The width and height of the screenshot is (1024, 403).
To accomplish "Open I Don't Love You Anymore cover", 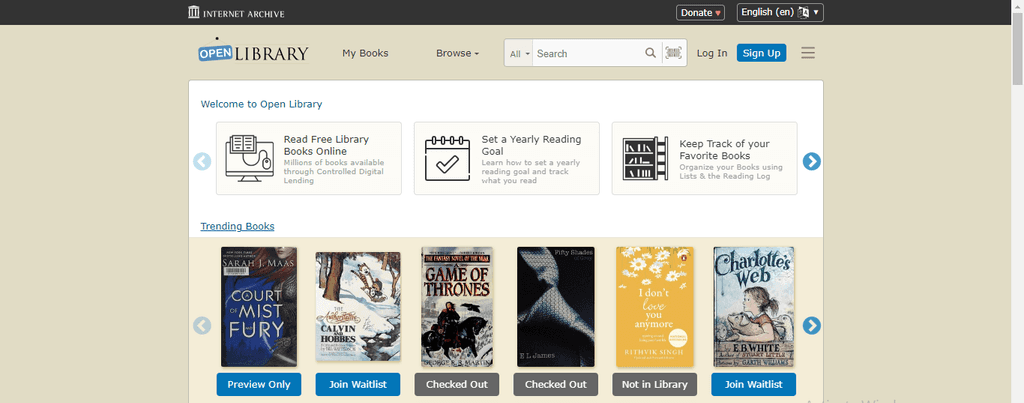I will pyautogui.click(x=654, y=307).
